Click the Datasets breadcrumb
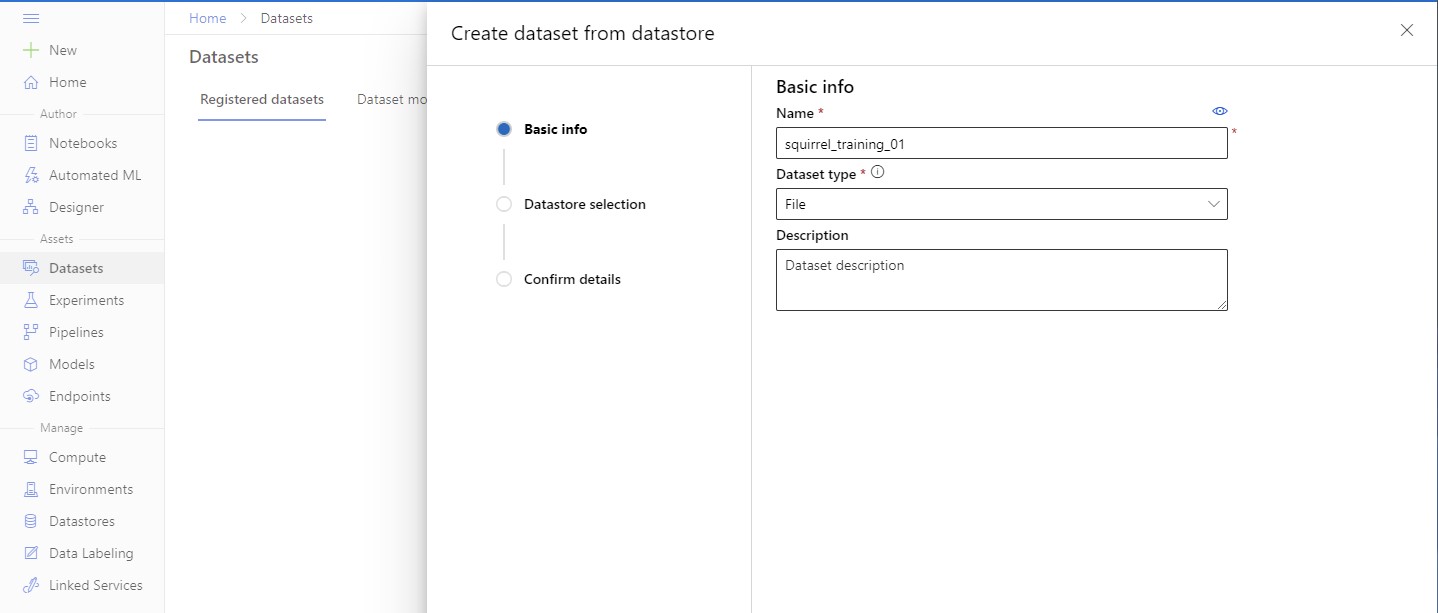 click(286, 18)
